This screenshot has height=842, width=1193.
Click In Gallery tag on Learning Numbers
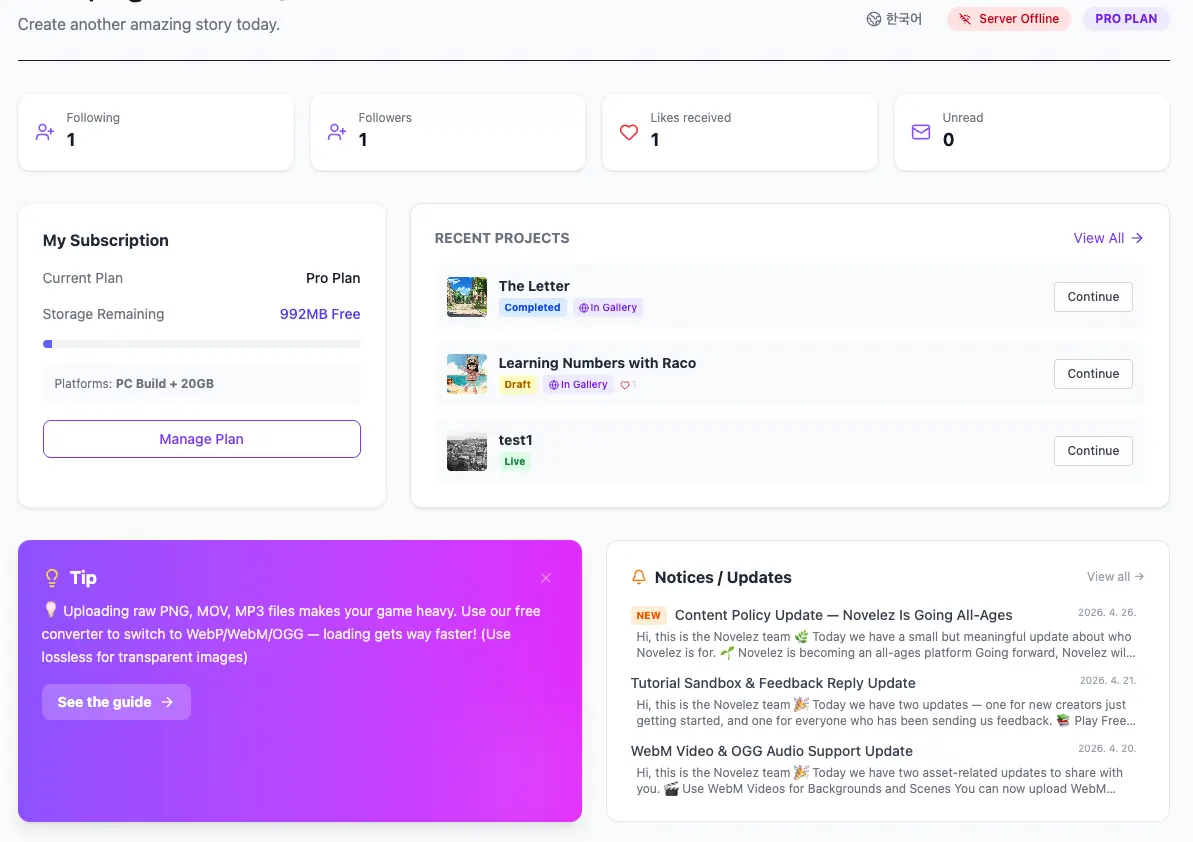(x=578, y=384)
